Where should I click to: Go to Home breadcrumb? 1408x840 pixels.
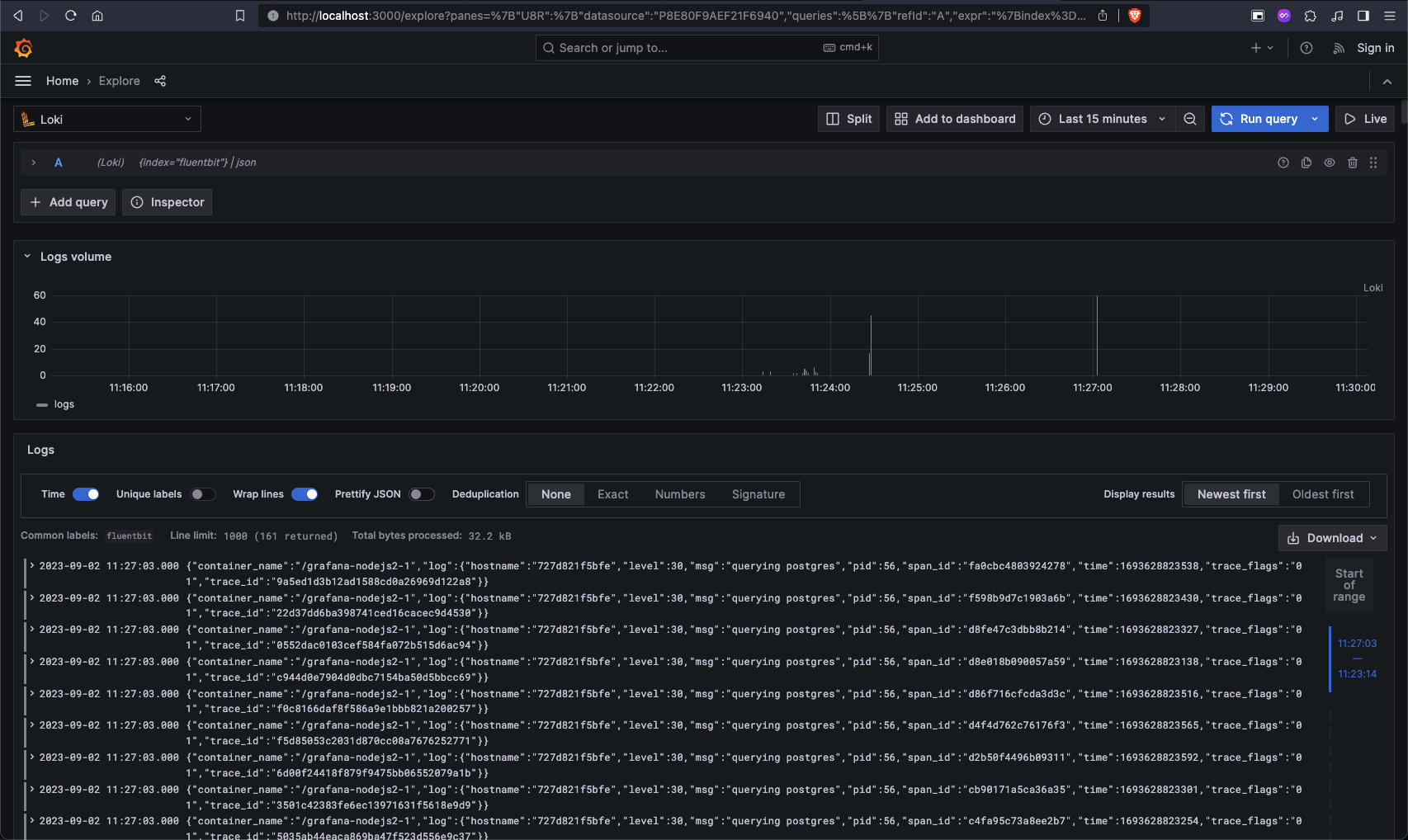[62, 81]
